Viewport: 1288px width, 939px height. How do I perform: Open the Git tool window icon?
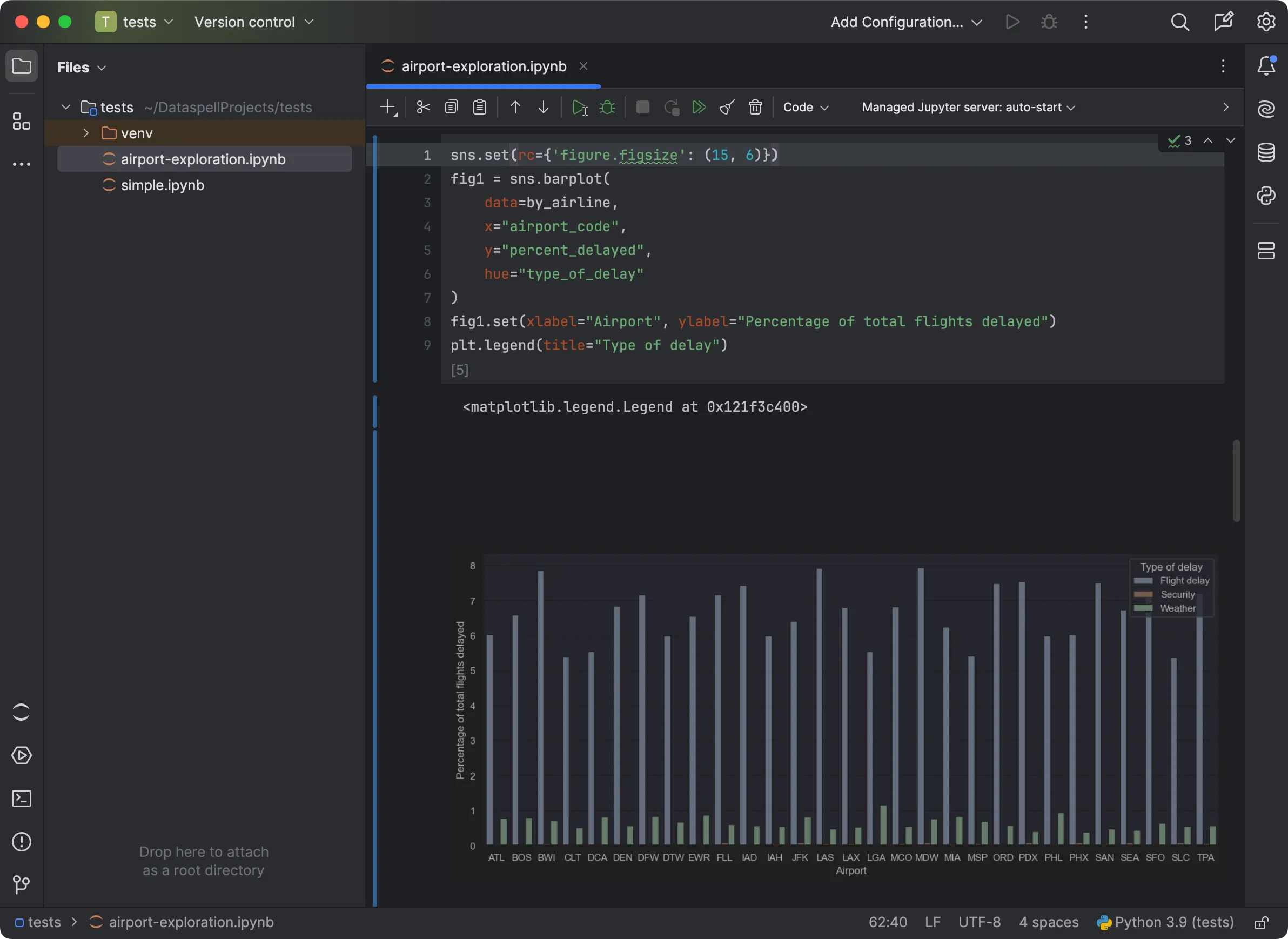point(22,884)
